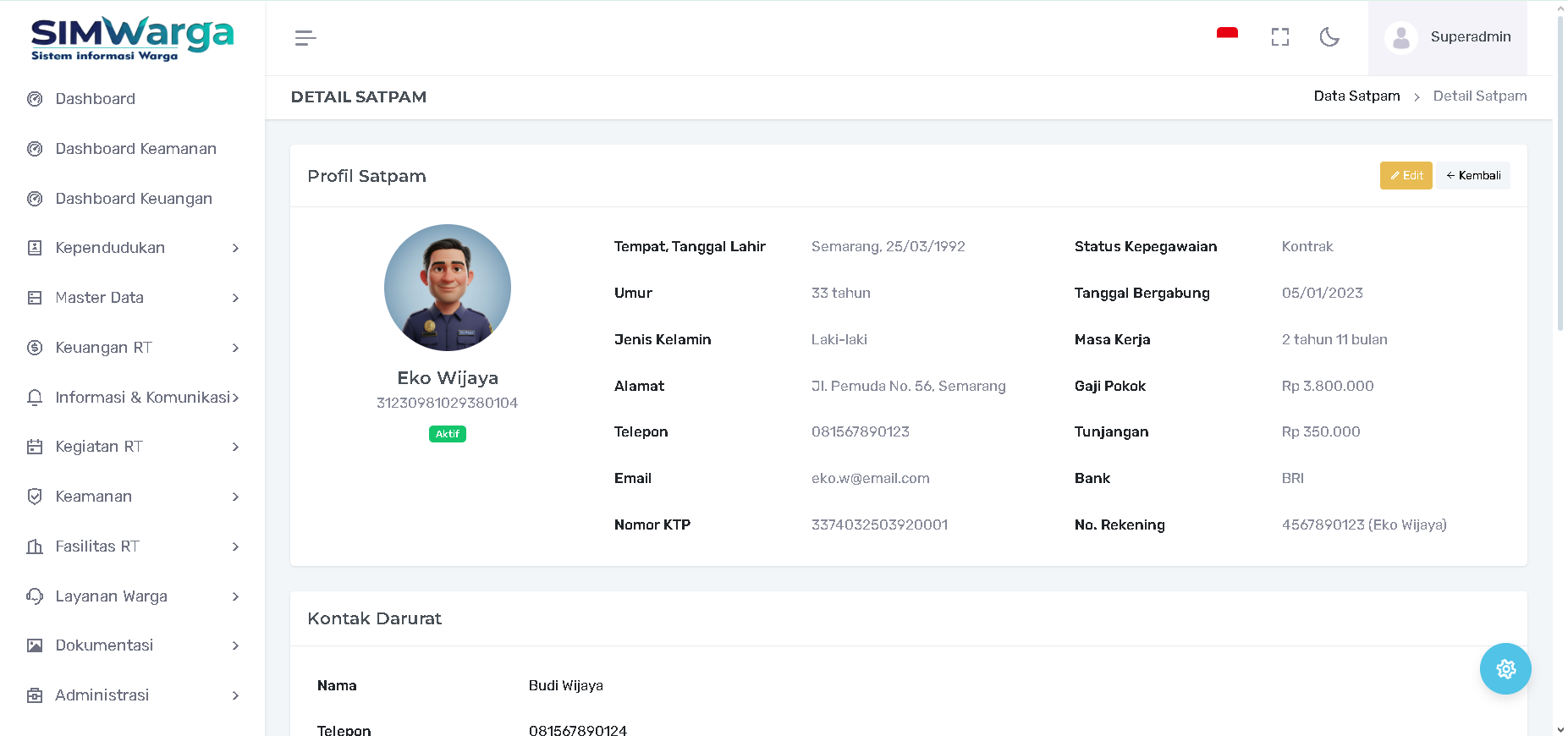Click the Keamanan shield icon in sidebar
The height and width of the screenshot is (736, 1568).
point(35,497)
